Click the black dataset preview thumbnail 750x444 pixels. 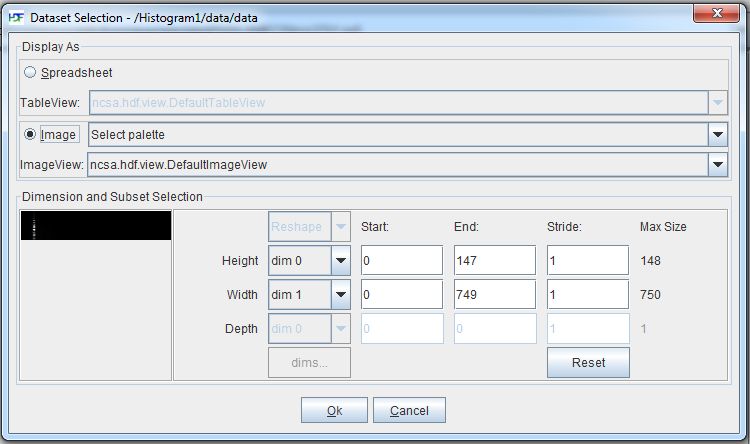click(x=95, y=226)
